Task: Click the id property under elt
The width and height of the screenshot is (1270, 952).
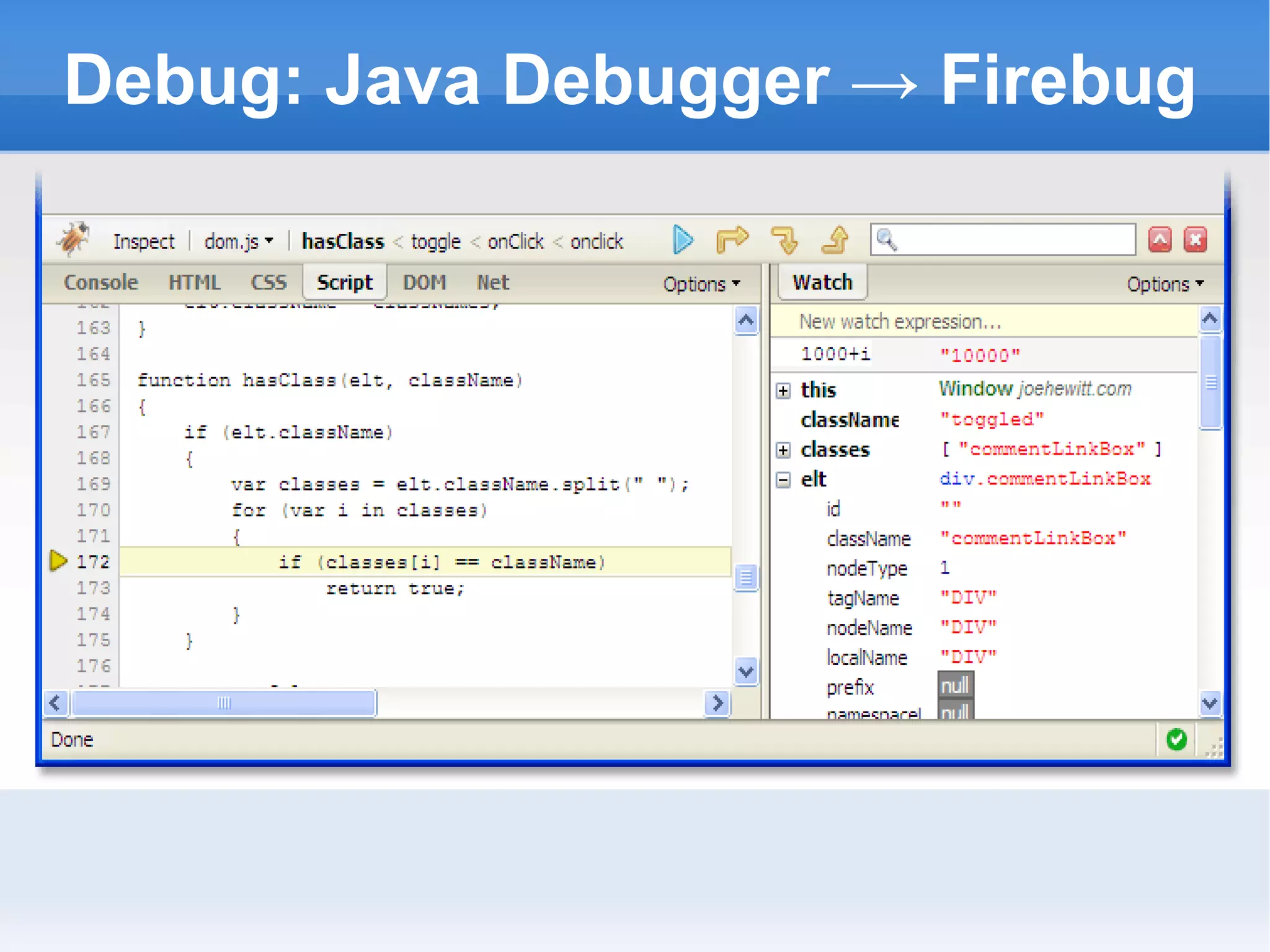Action: point(833,509)
